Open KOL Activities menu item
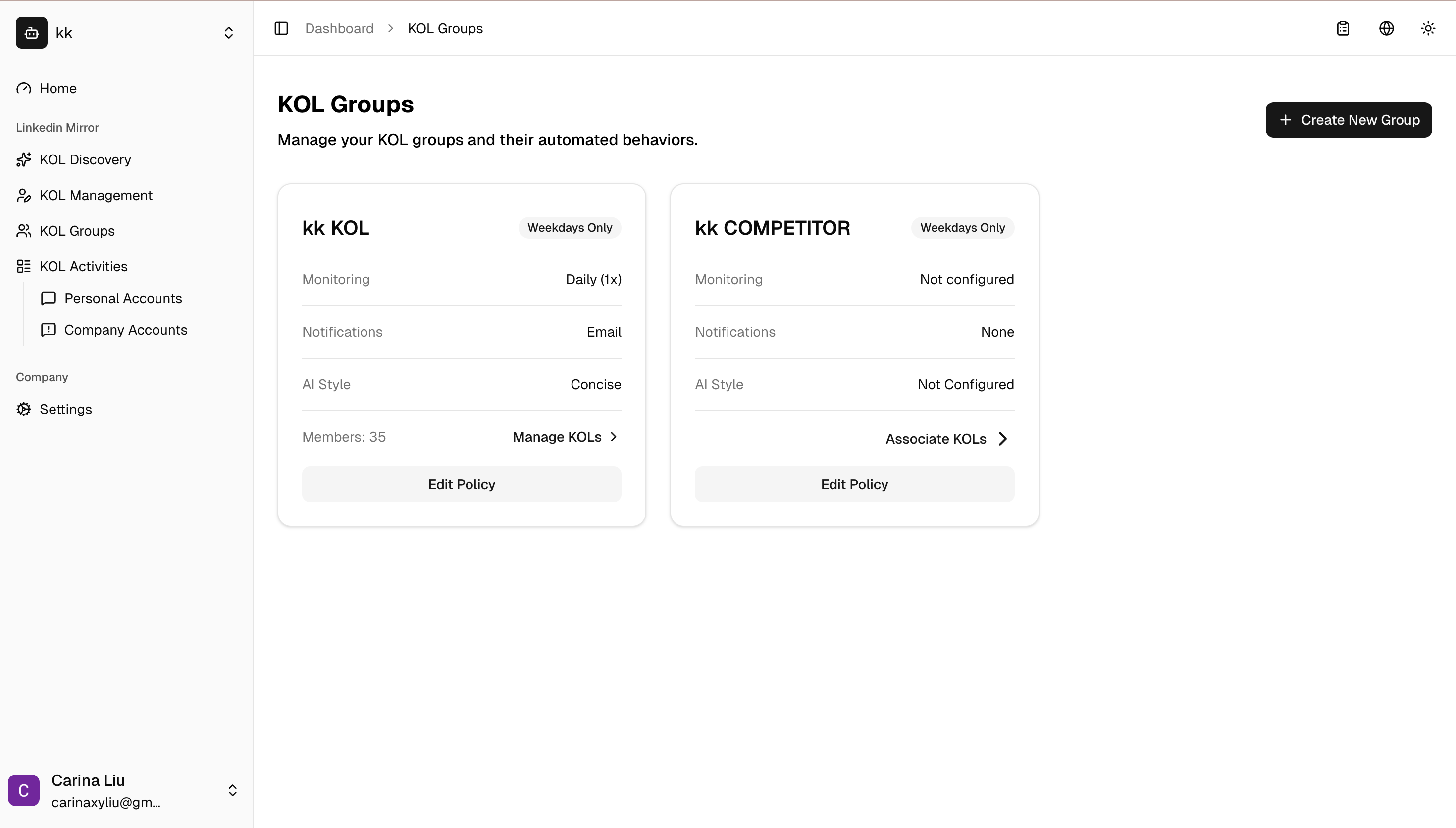The image size is (1456, 828). 83,267
